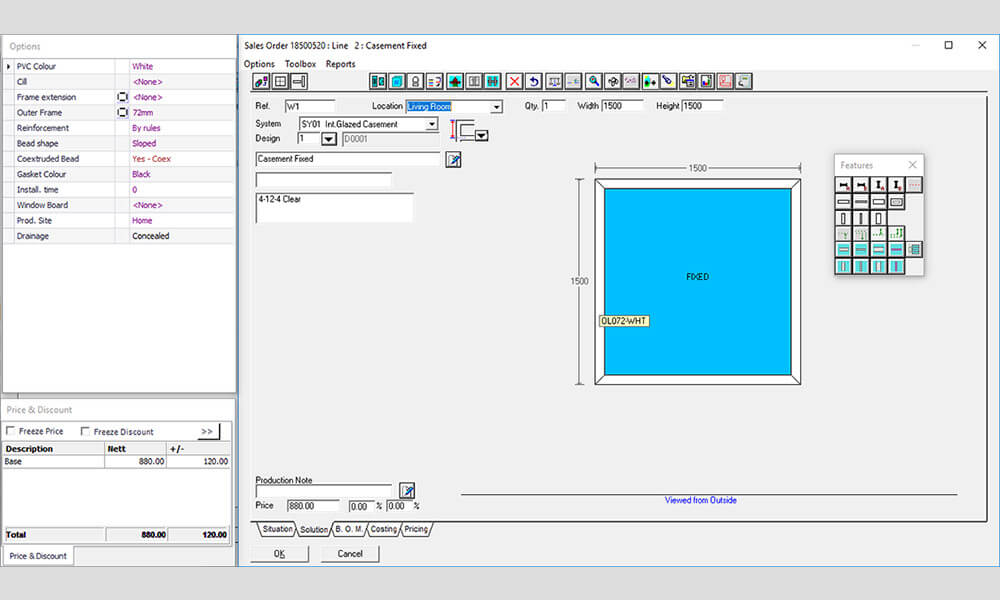Viewport: 1000px width, 600px height.
Task: Toggle the checkbox beside Frame extension option
Action: coord(123,96)
